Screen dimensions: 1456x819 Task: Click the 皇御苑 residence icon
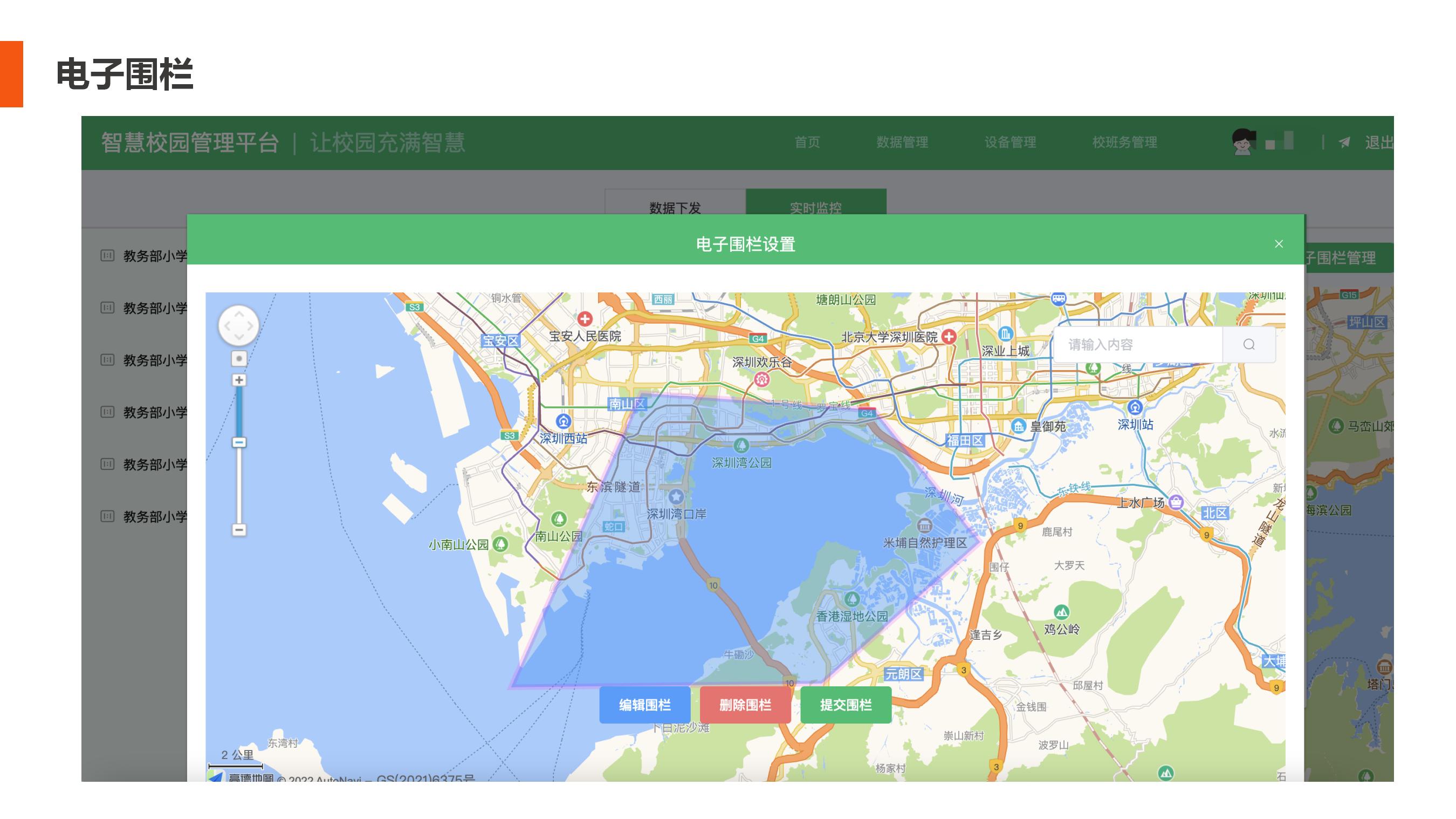(x=1019, y=426)
